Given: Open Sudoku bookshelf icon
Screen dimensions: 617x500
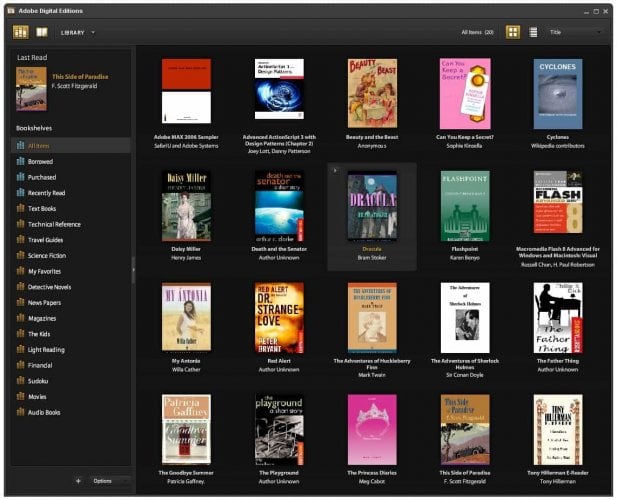Looking at the screenshot, I should point(20,381).
